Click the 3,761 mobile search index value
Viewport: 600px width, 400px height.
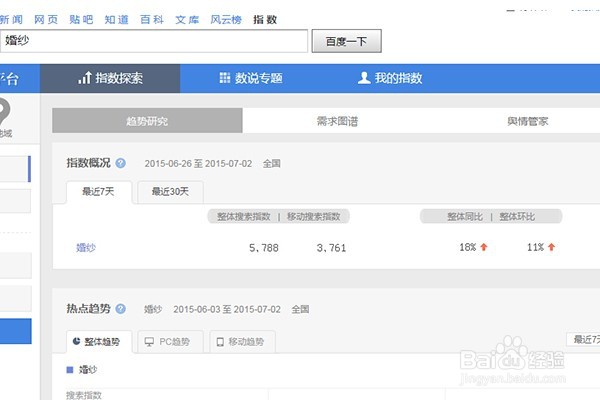click(331, 248)
